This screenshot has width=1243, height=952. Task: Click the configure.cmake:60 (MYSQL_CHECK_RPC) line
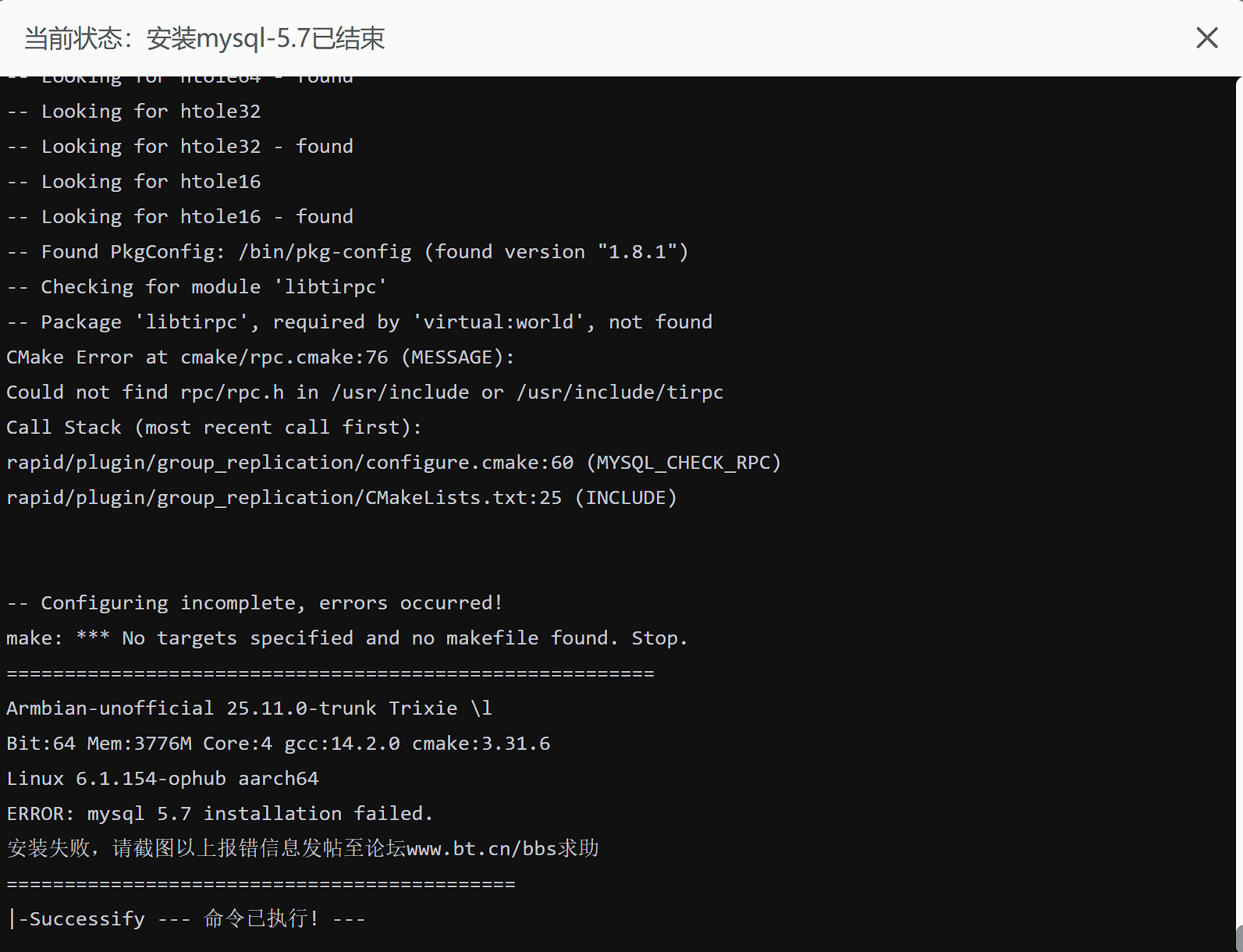tap(393, 463)
